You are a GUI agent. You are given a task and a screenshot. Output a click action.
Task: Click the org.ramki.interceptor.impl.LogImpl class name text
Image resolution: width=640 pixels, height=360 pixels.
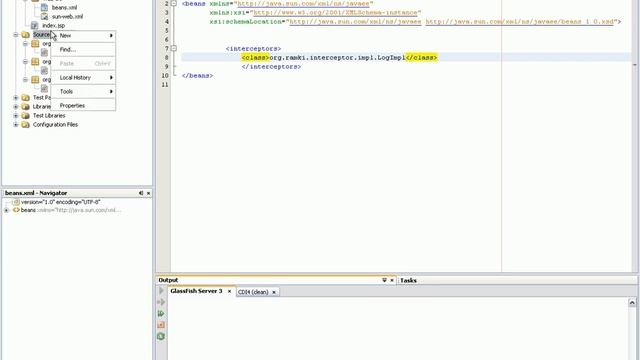tap(337, 58)
